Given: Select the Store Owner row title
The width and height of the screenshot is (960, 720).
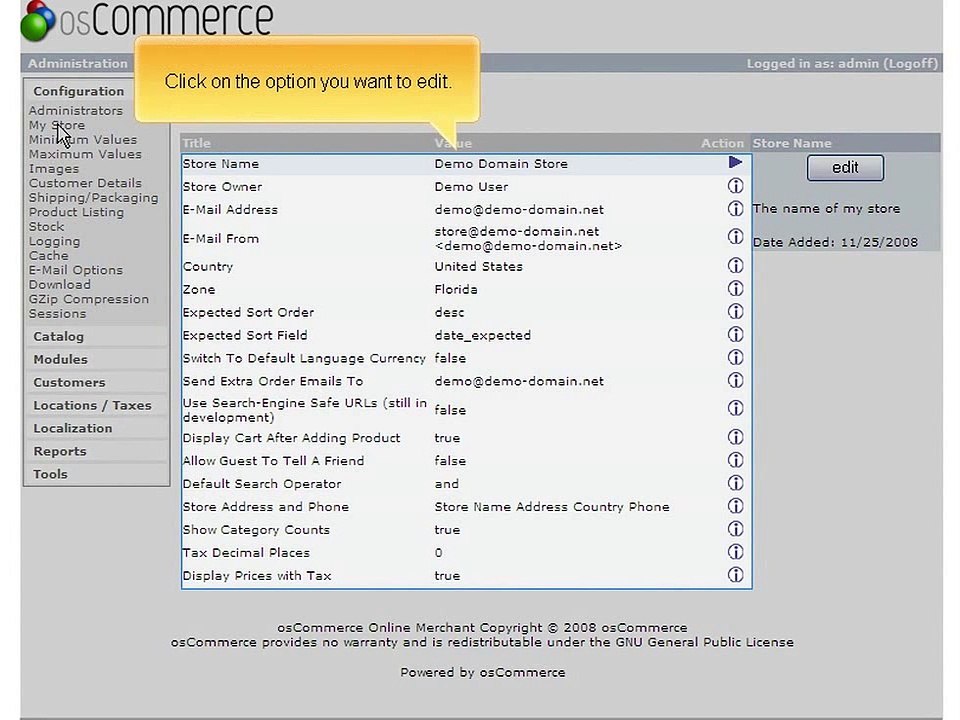Looking at the screenshot, I should pos(222,187).
